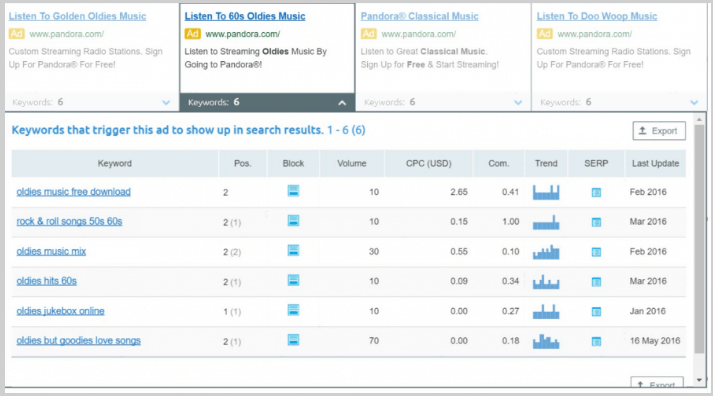Screen dimensions: 713x396
Task: Open the Block icon for oldies jukebox online
Action: click(293, 310)
